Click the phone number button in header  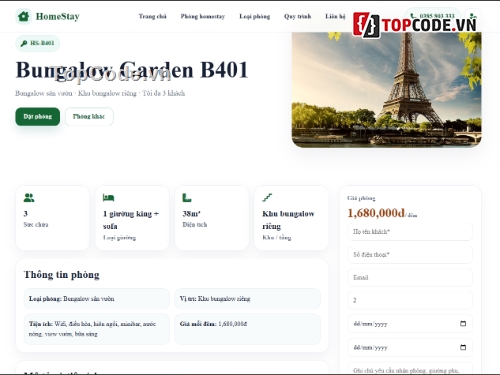(x=433, y=16)
